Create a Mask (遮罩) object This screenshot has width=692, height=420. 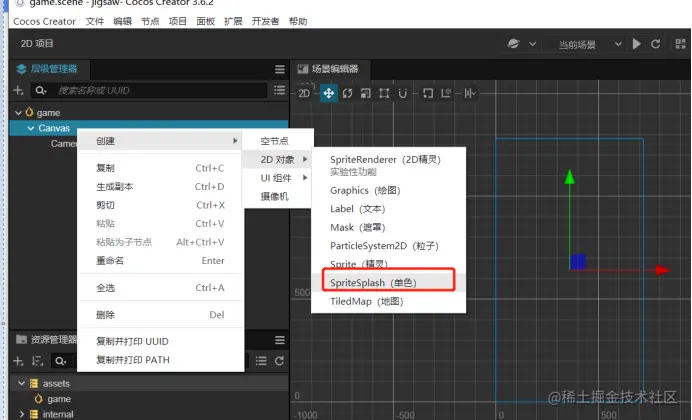point(388,228)
